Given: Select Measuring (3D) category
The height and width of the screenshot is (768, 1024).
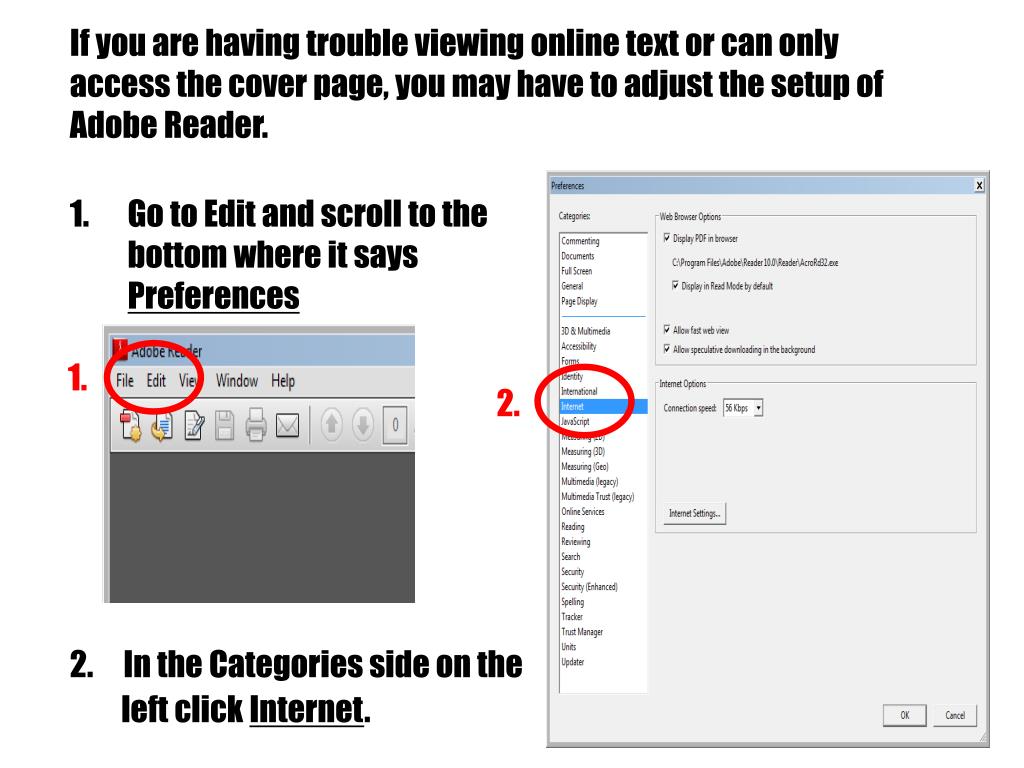Looking at the screenshot, I should click(x=583, y=451).
